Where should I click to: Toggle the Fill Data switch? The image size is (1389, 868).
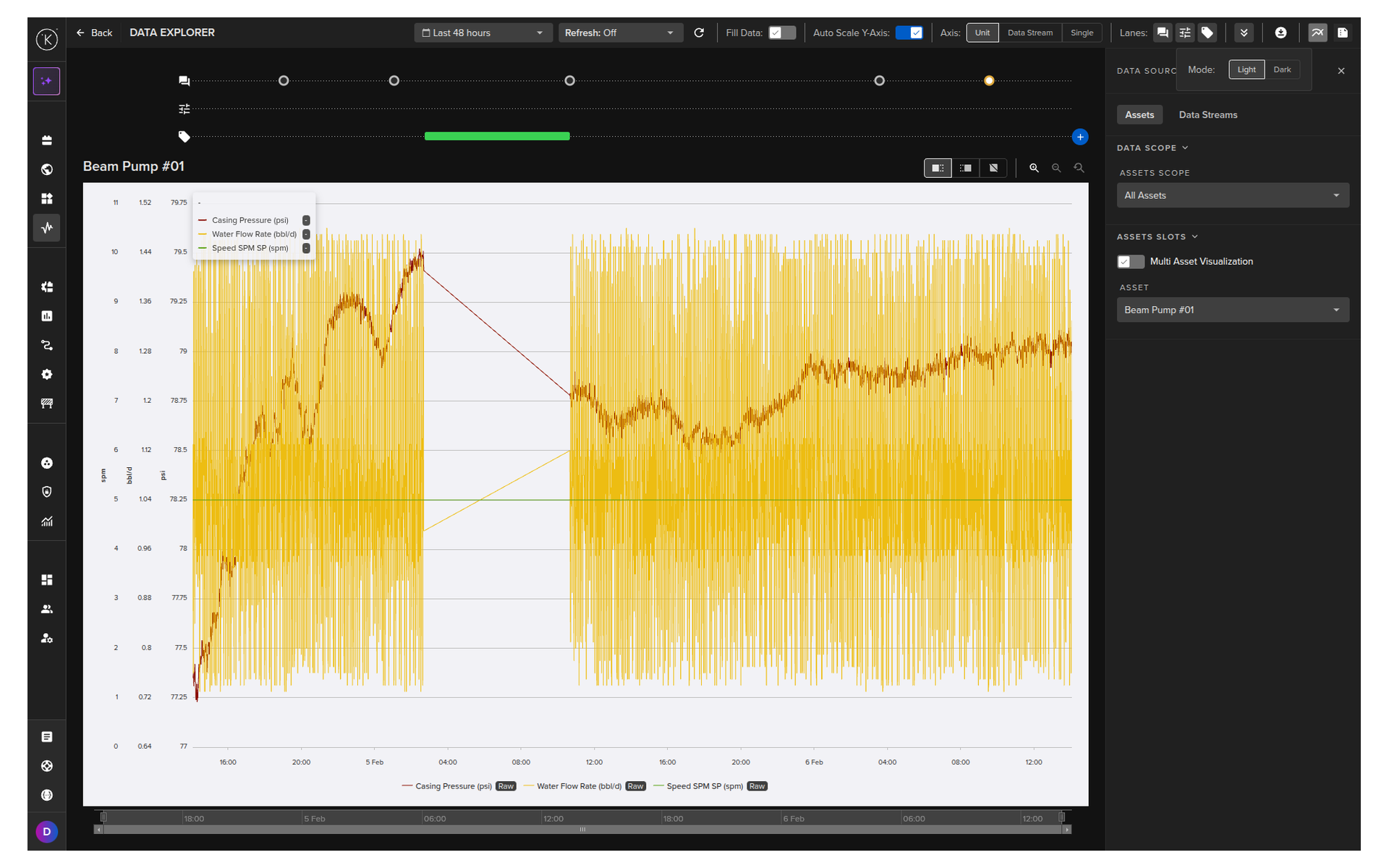tap(781, 33)
